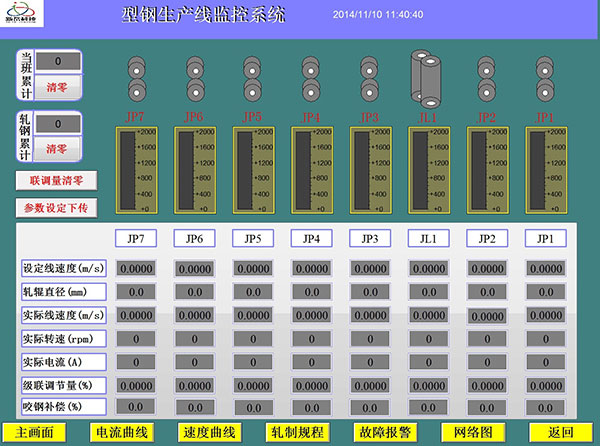Image resolution: width=600 pixels, height=446 pixels.
Task: Open the 电流曲线 page
Action: pyautogui.click(x=121, y=432)
